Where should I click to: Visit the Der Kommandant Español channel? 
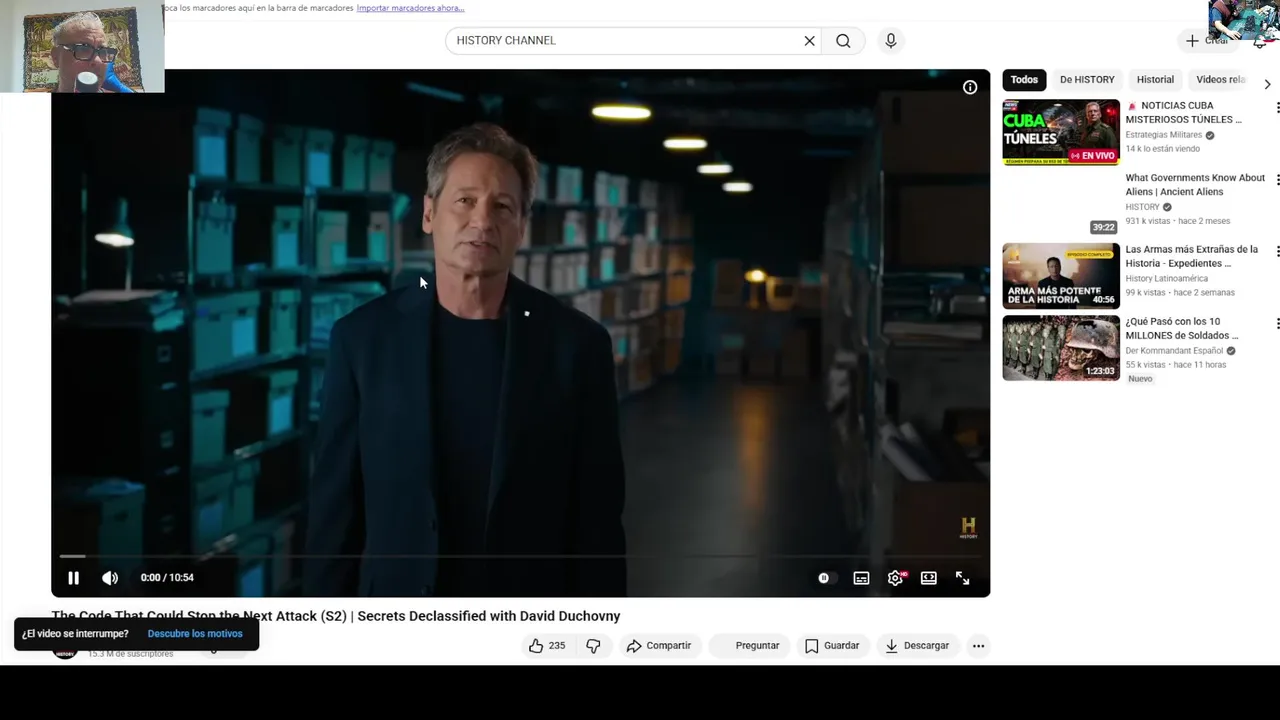[1175, 351]
